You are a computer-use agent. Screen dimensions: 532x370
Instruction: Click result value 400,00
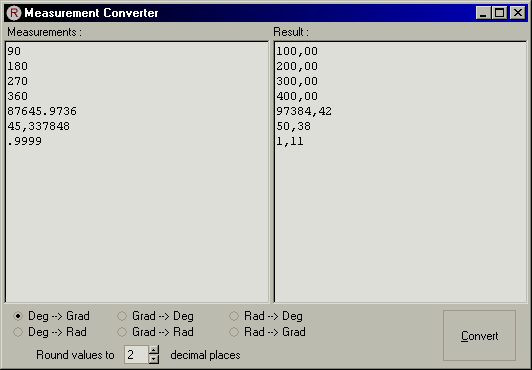[297, 96]
